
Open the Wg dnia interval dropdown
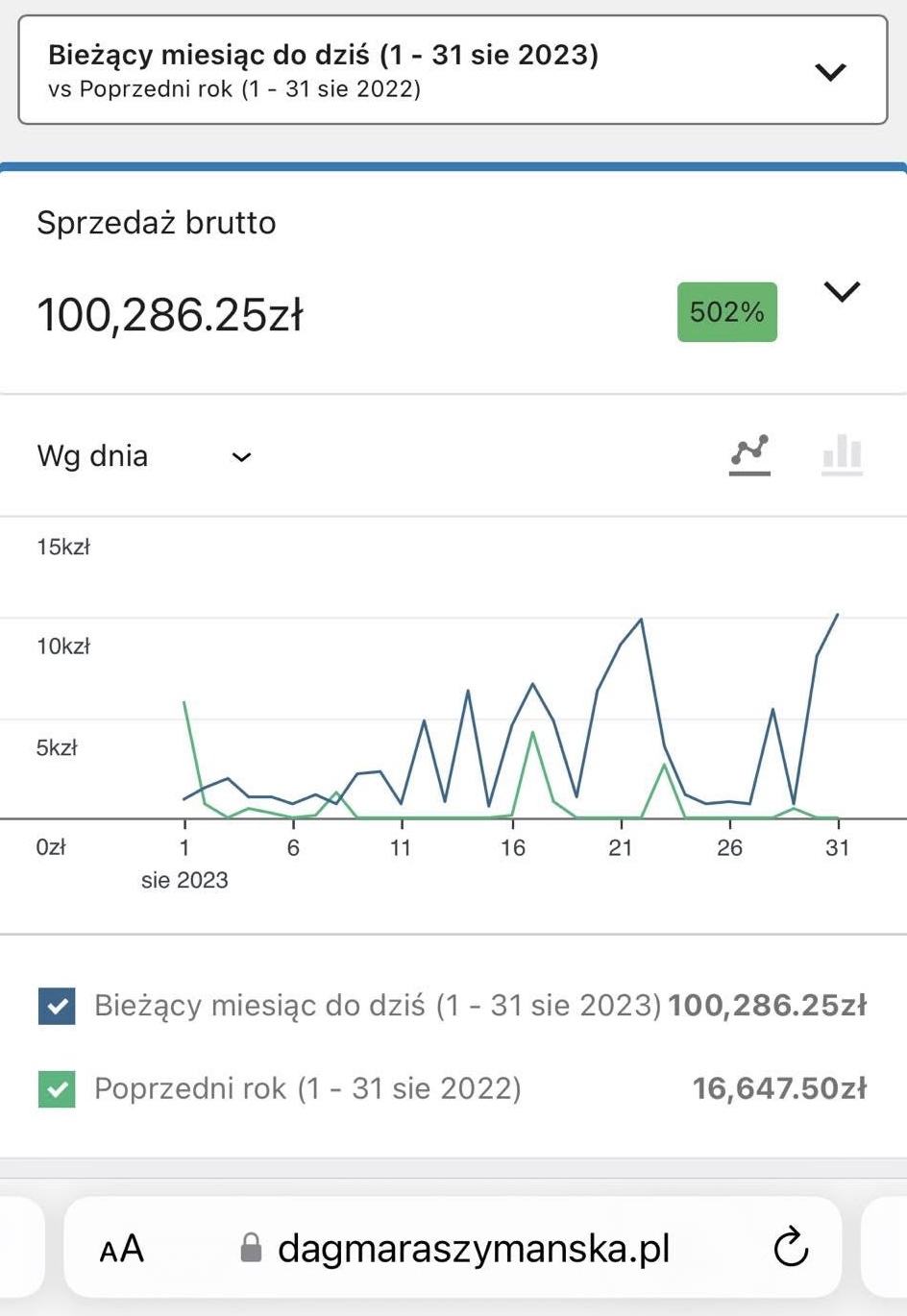point(144,455)
